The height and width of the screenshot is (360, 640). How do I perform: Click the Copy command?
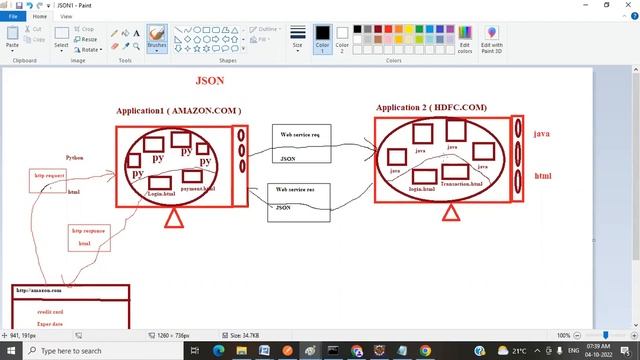click(x=34, y=40)
